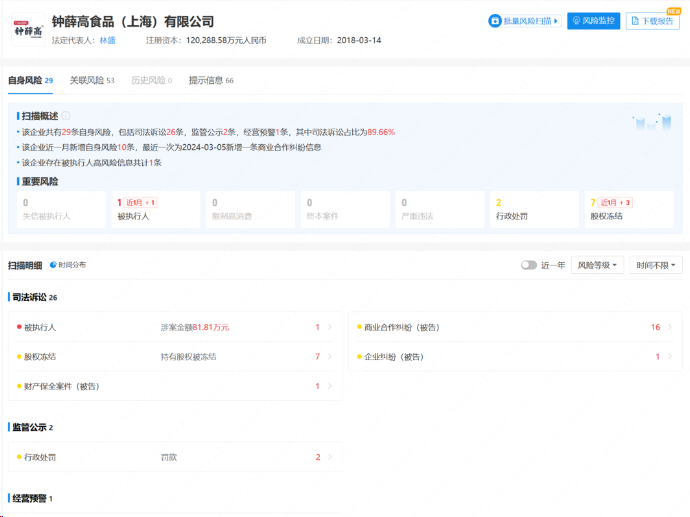
Task: Open the 限制高消费 risk card
Action: 250,209
